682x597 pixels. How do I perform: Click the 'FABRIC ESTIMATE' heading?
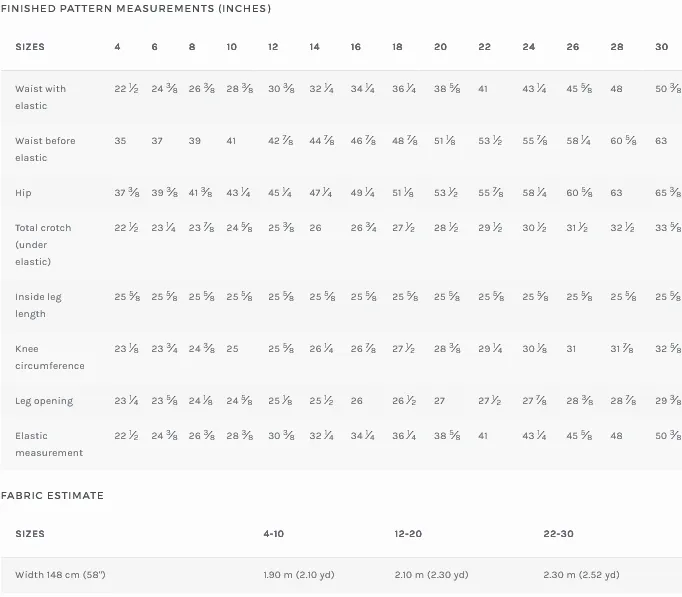(52, 495)
